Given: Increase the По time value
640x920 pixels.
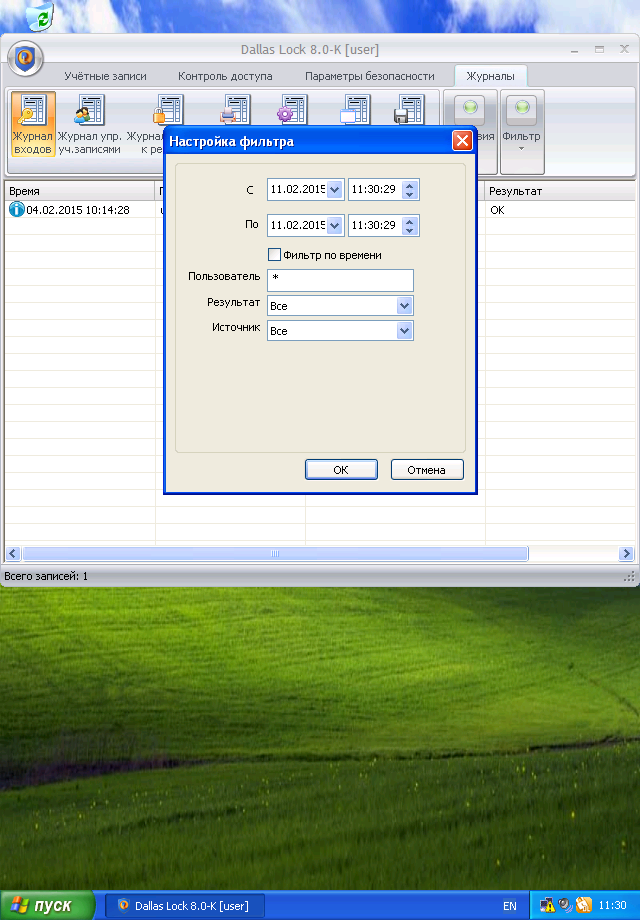Looking at the screenshot, I should [x=410, y=221].
